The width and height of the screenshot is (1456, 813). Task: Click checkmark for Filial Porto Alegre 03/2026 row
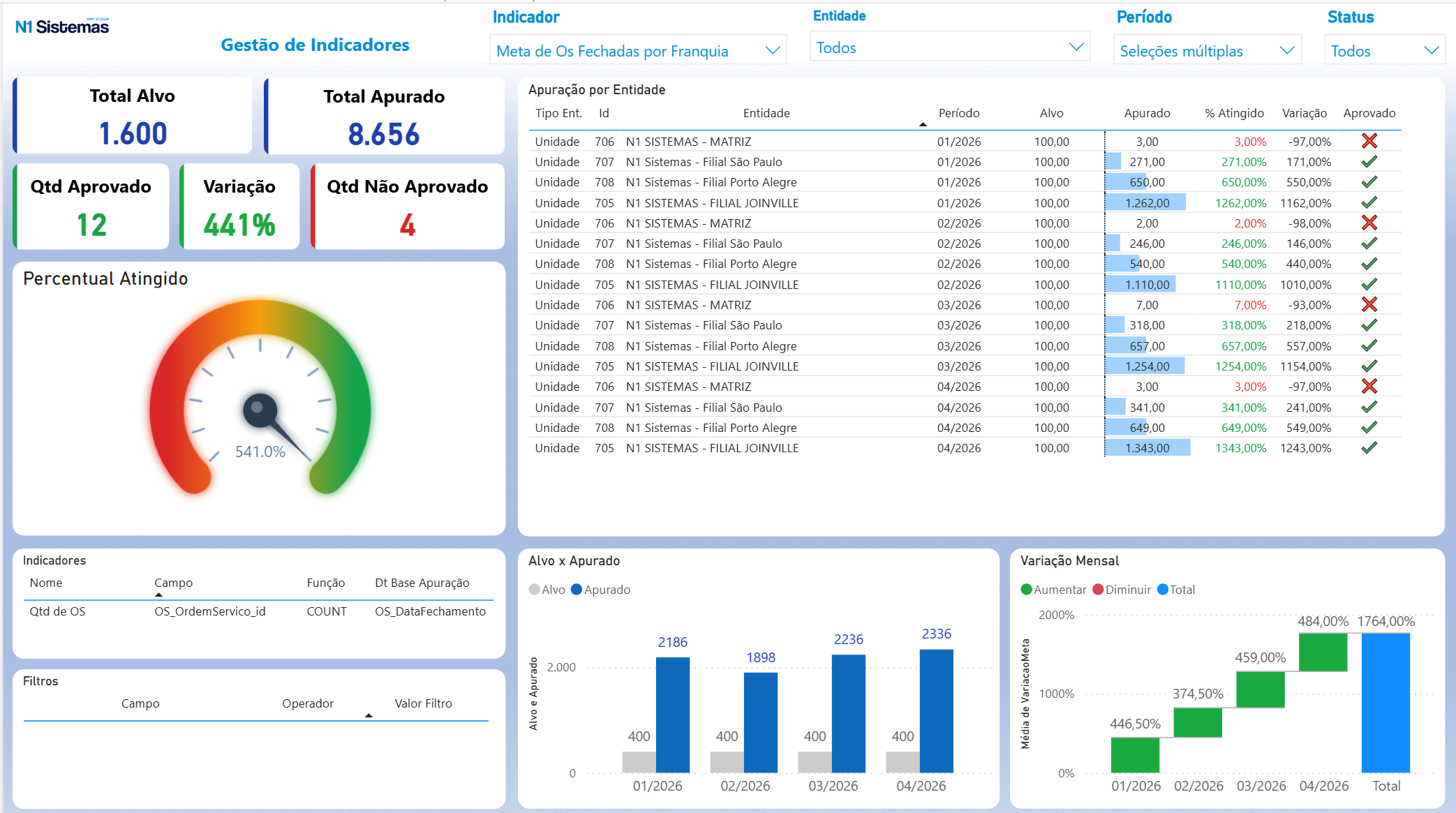(1369, 345)
